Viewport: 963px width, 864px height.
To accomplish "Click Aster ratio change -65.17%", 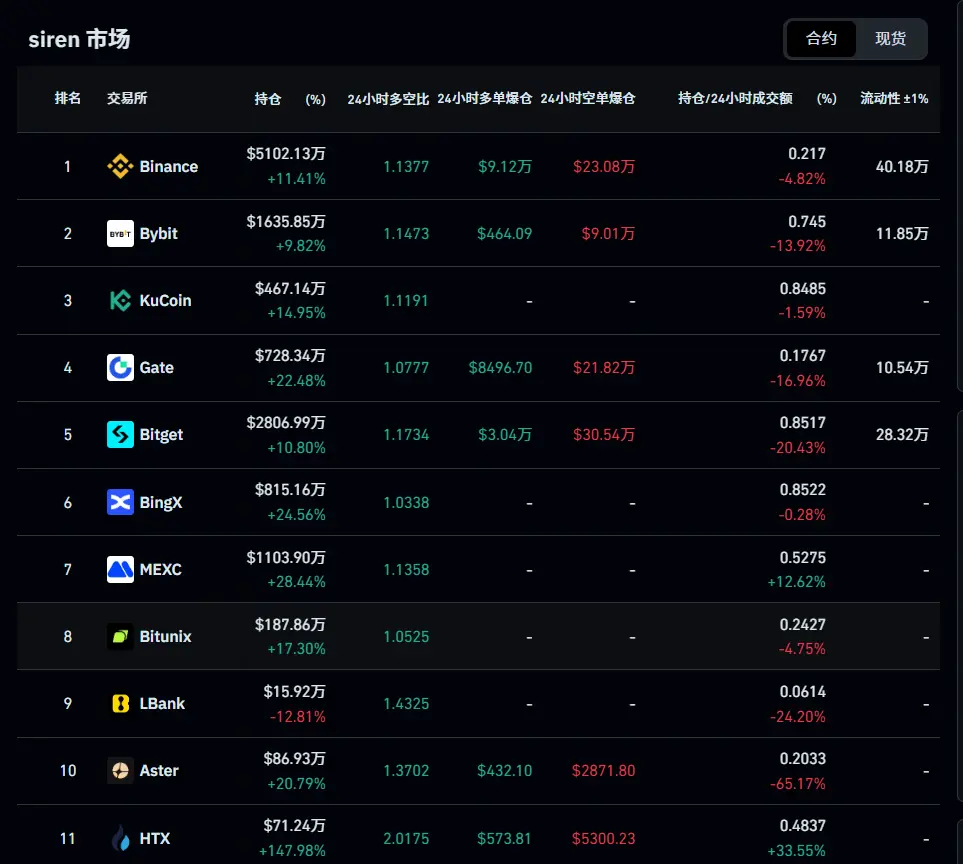I will 798,784.
